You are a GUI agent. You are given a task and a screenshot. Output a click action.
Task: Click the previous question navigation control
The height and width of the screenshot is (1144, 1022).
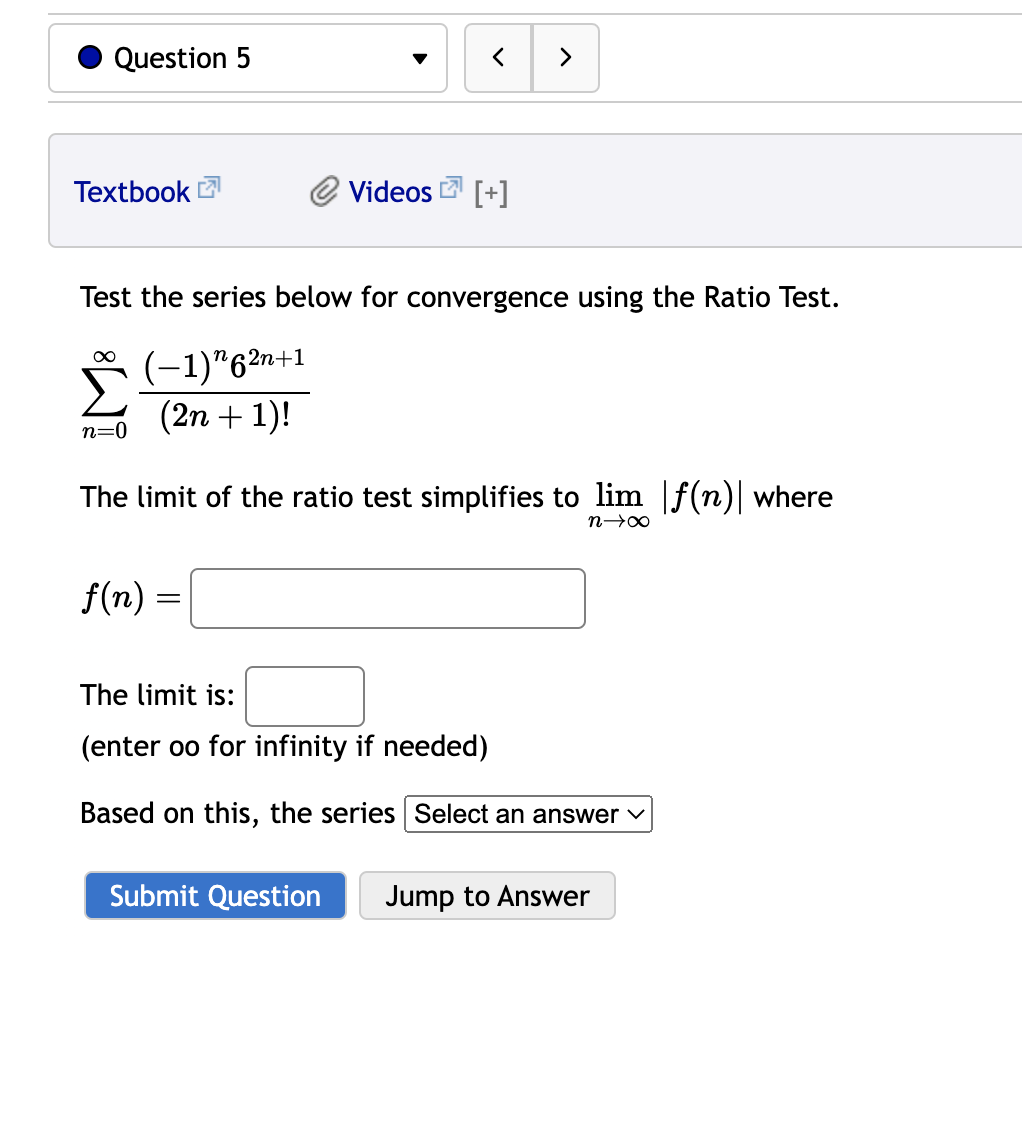(497, 58)
